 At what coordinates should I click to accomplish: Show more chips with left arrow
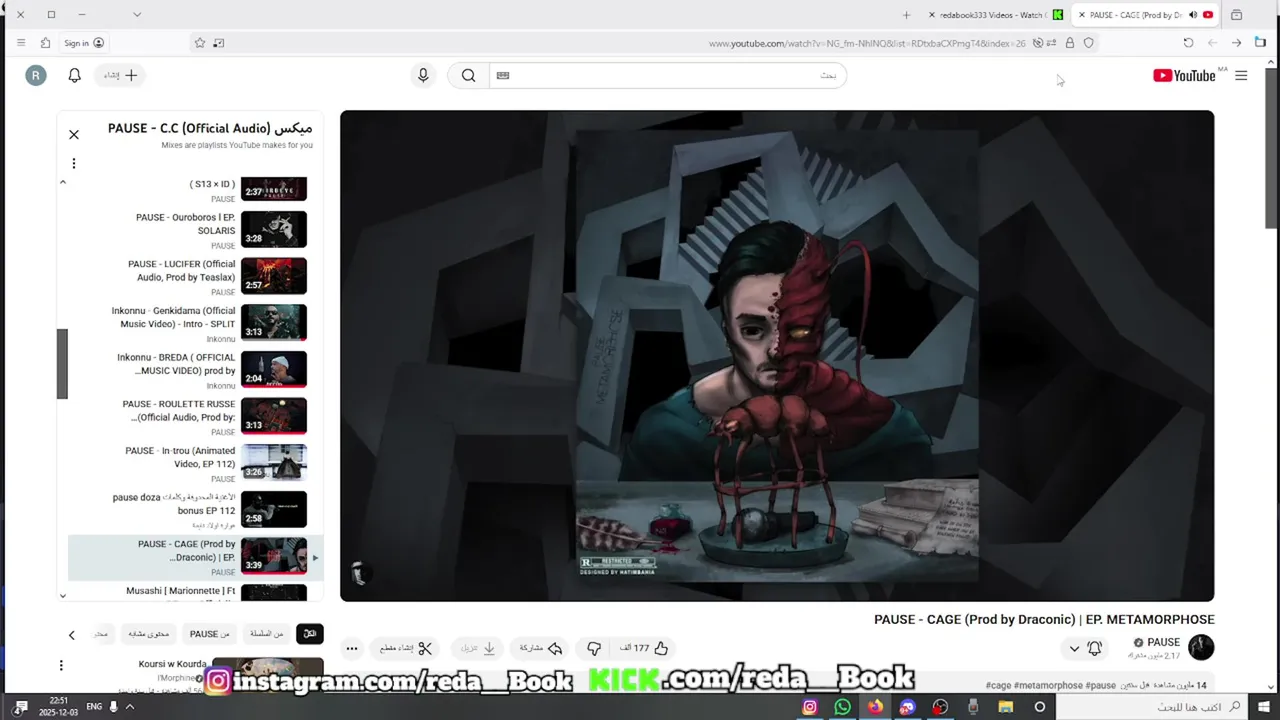point(71,635)
